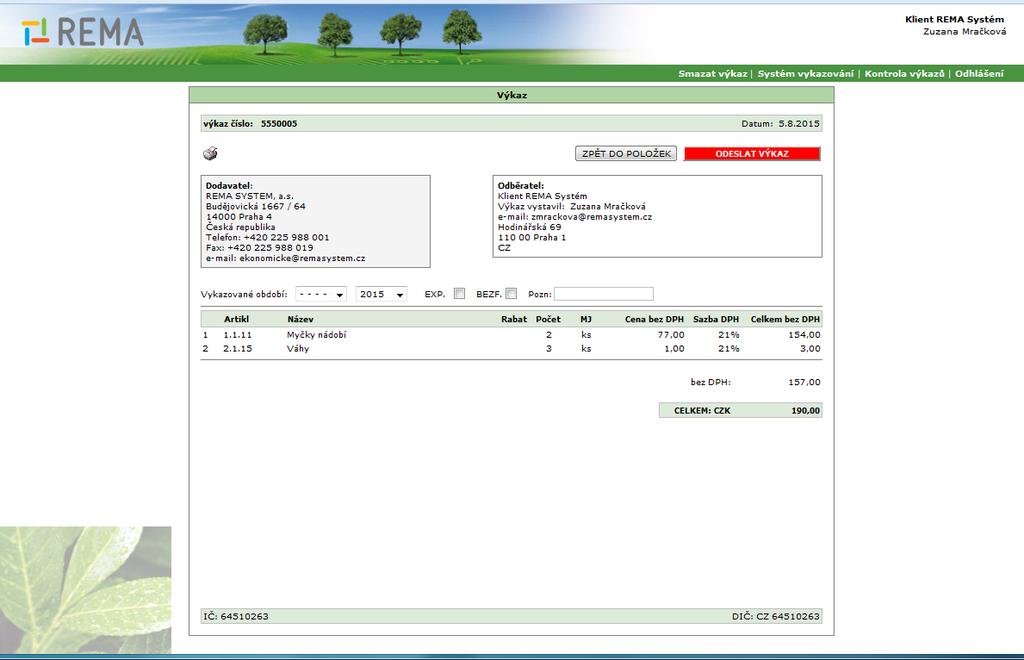Screen dimensions: 1024x660
Task: Enable the EXP. checkbox
Action: tap(459, 294)
